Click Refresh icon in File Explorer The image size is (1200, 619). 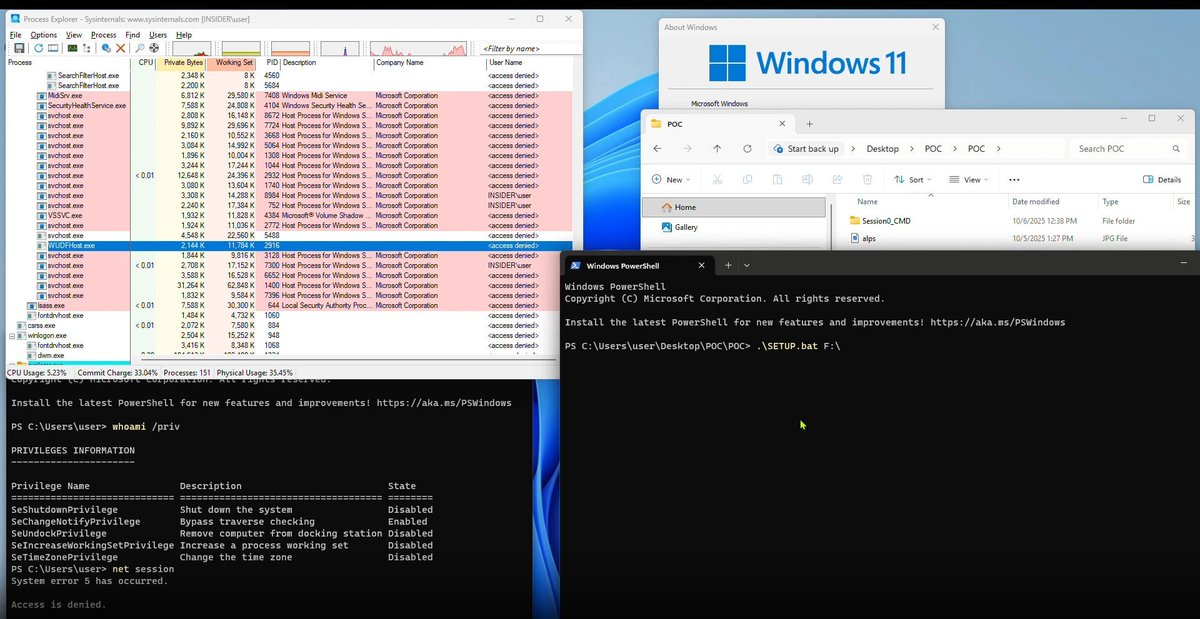point(747,148)
